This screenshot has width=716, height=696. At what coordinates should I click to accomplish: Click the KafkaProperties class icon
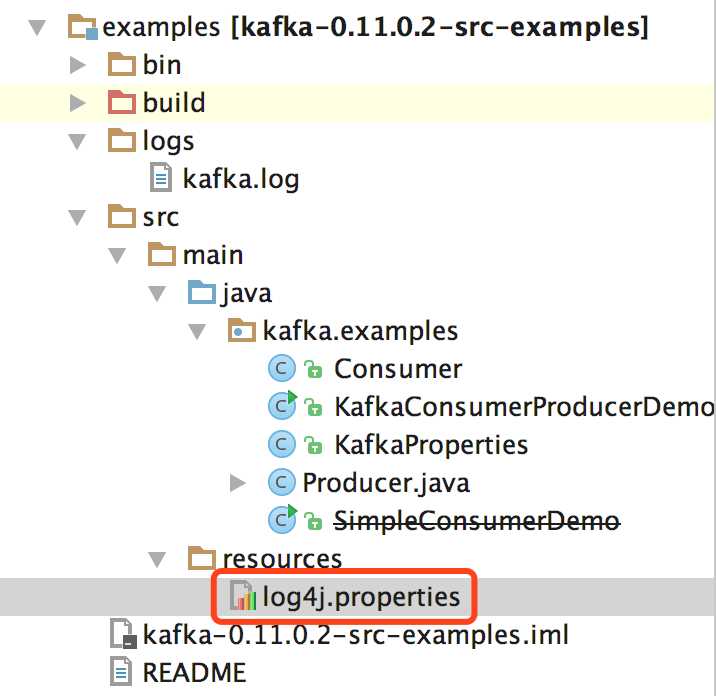click(281, 444)
